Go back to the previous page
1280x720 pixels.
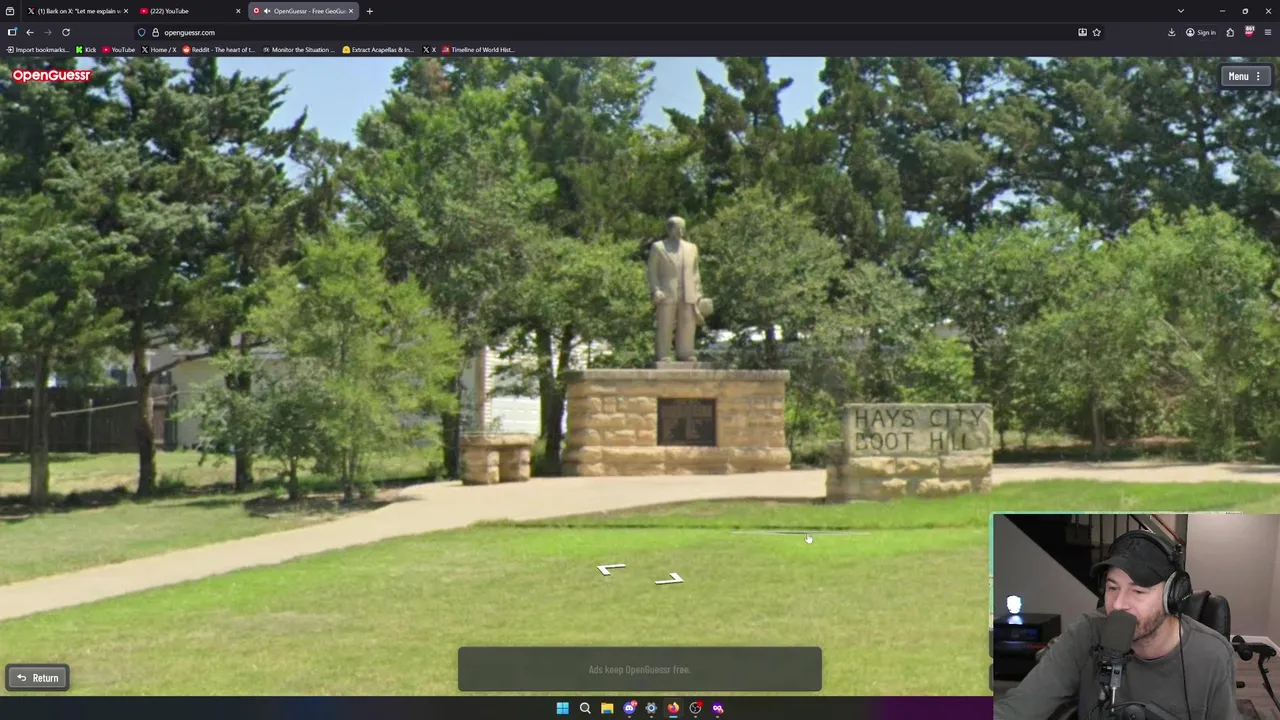[30, 32]
